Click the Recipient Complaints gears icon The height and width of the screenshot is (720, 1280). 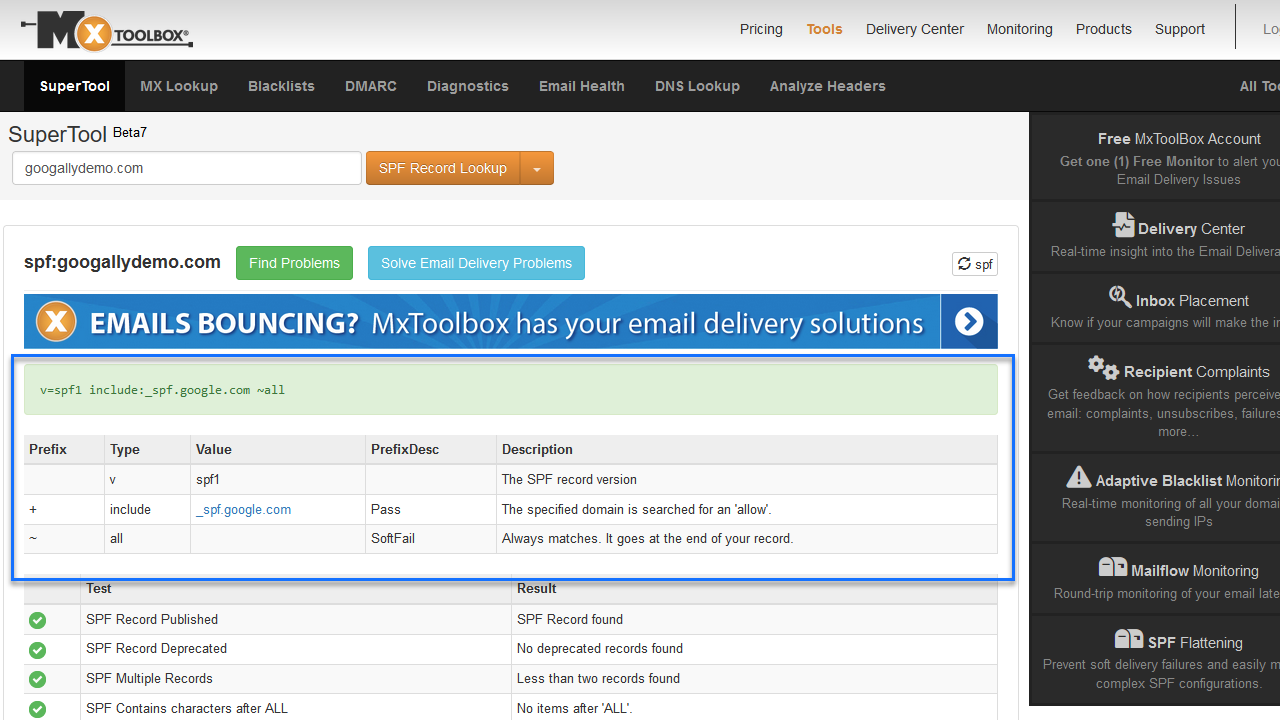[1103, 368]
